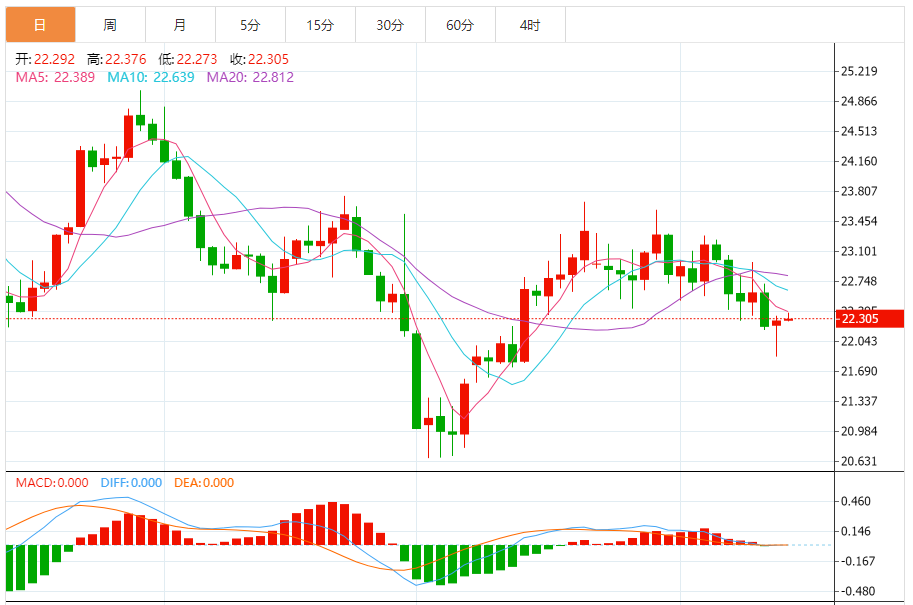Click the DEA:0.000 indicator label
This screenshot has width=913, height=605.
click(x=204, y=483)
